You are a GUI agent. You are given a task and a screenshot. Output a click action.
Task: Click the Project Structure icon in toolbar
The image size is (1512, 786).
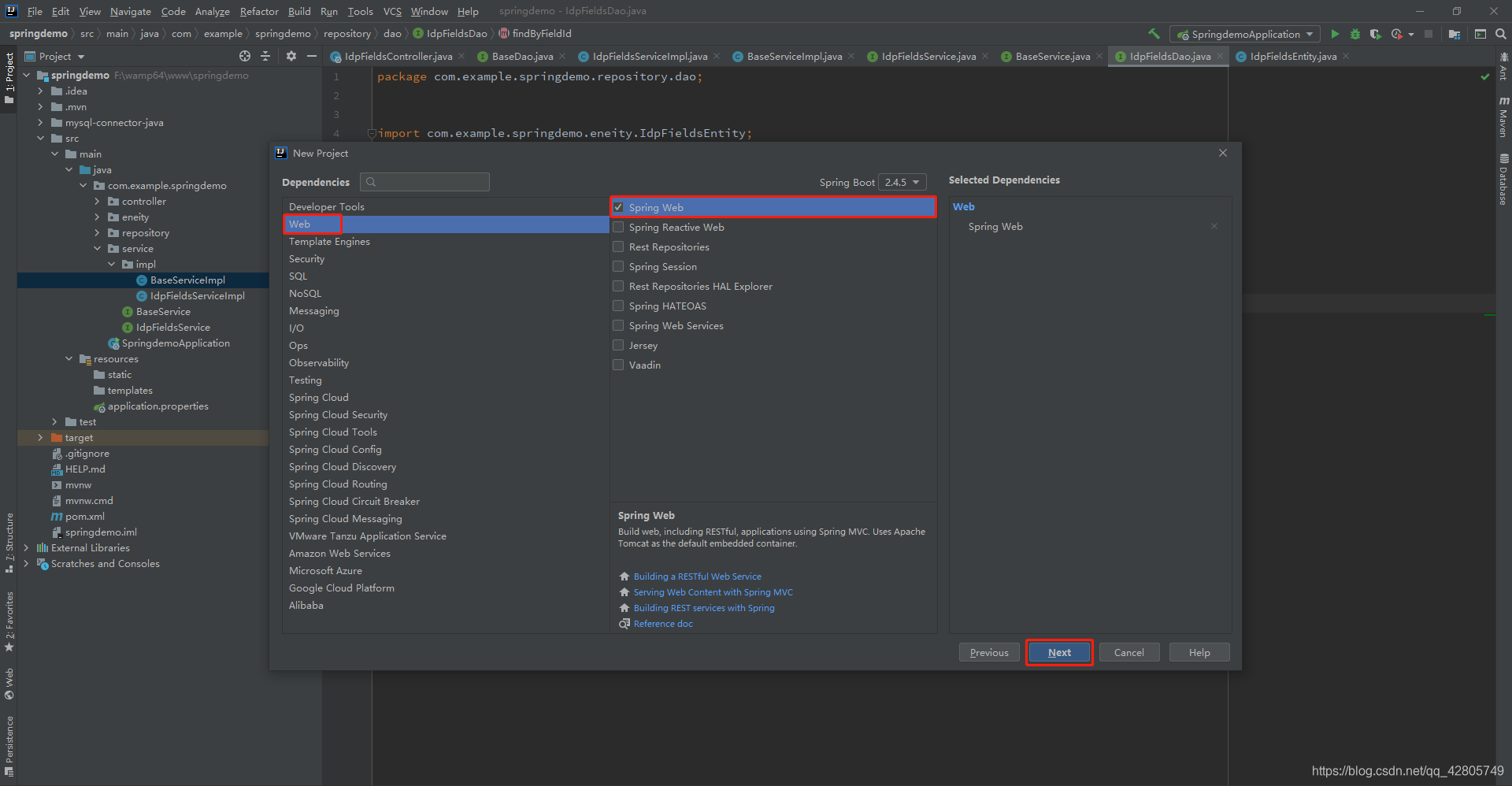click(1455, 34)
